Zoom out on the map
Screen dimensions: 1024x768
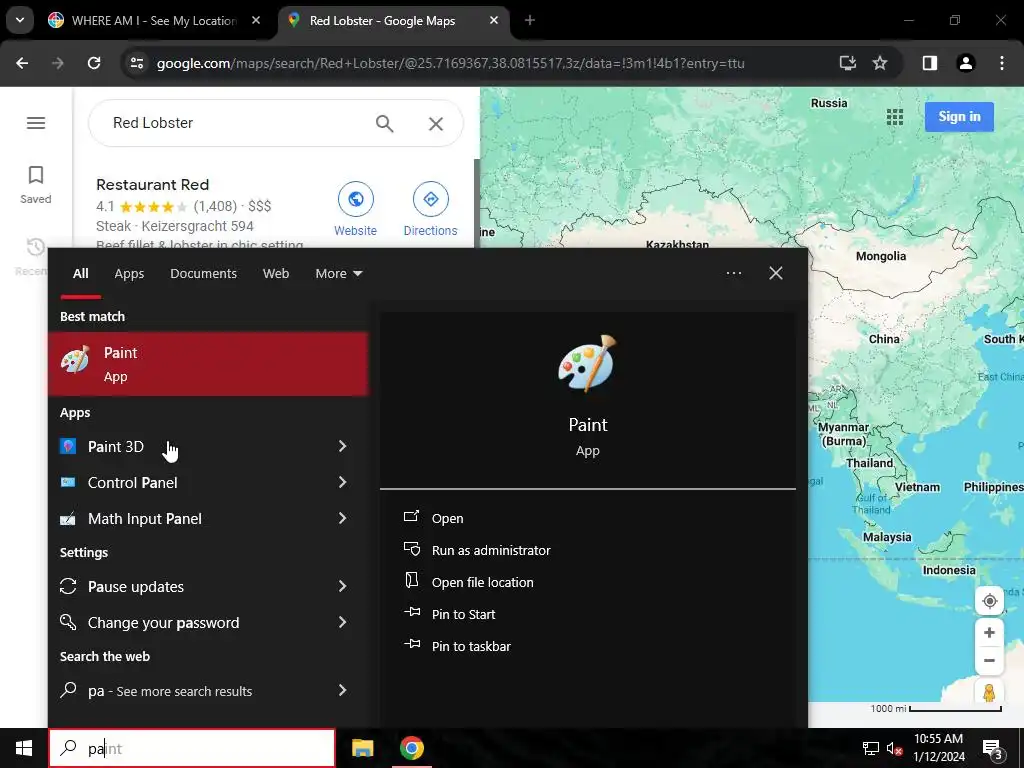989,660
